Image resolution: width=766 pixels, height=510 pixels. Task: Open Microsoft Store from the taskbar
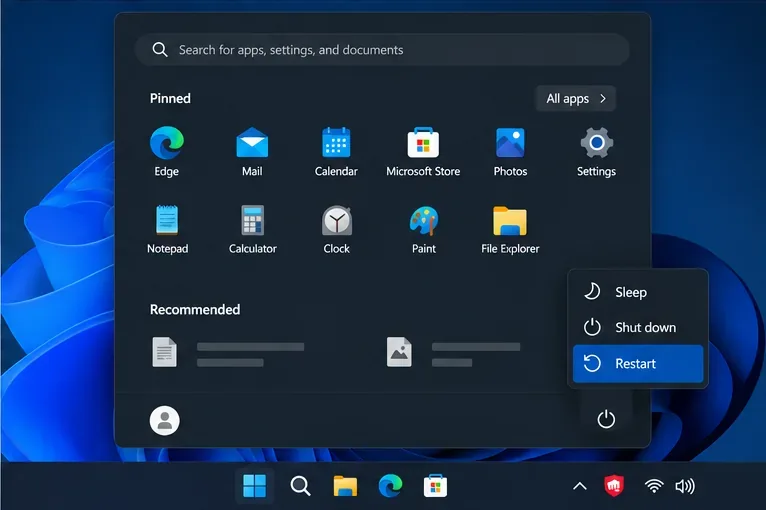coord(435,486)
